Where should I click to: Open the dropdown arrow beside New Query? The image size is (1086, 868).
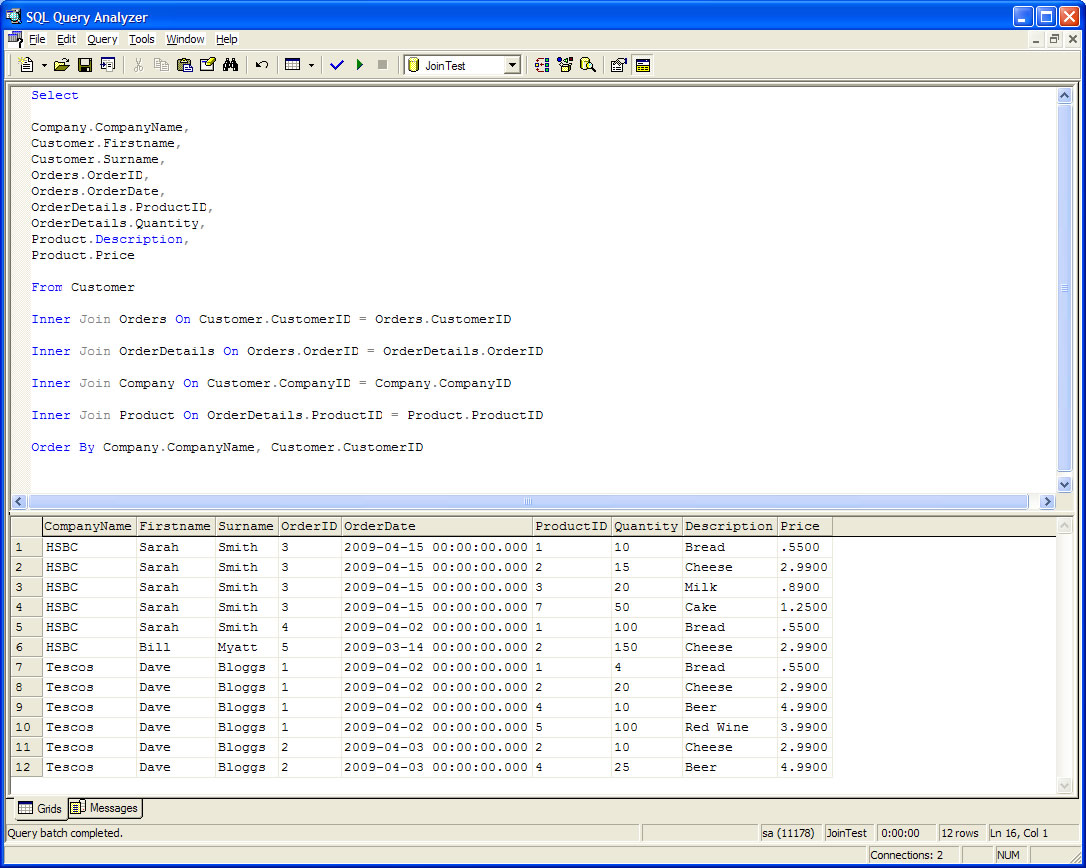click(x=44, y=65)
